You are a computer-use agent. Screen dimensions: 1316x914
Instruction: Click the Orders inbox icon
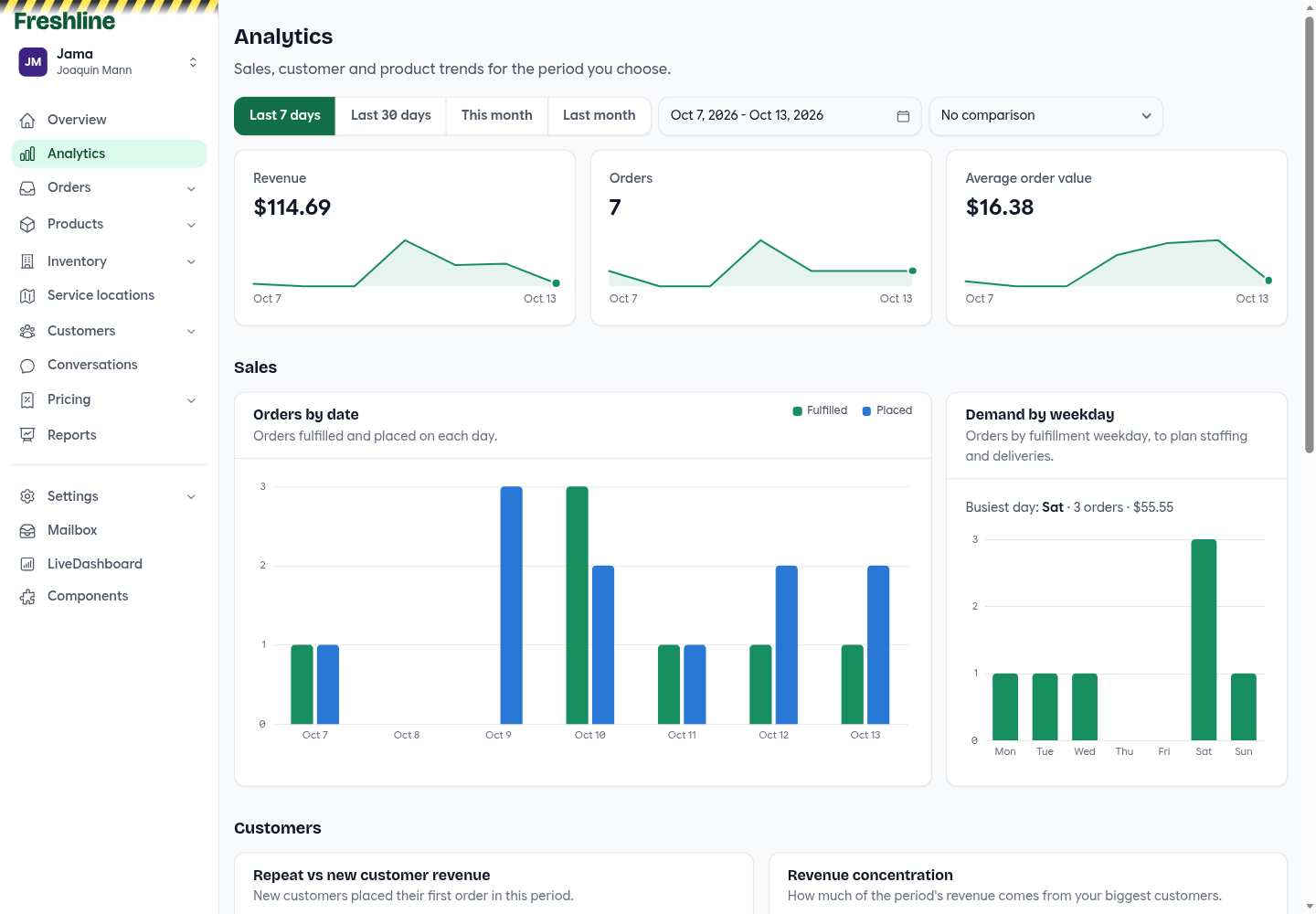pyautogui.click(x=27, y=187)
